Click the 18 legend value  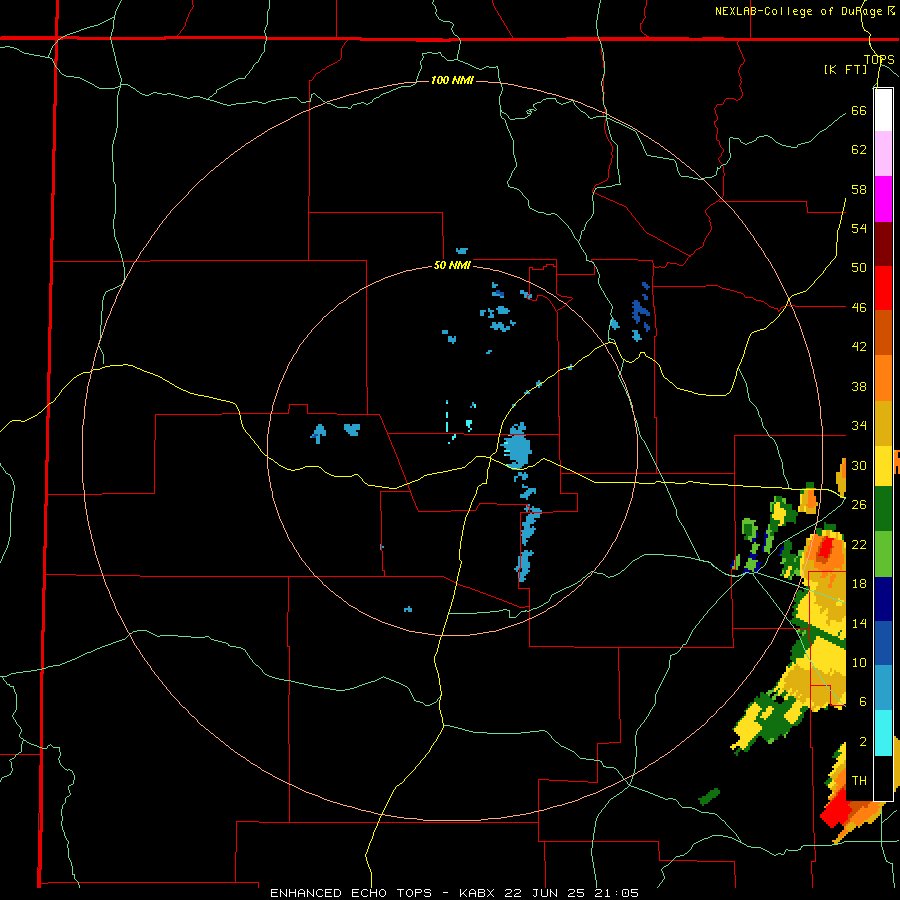coord(859,584)
